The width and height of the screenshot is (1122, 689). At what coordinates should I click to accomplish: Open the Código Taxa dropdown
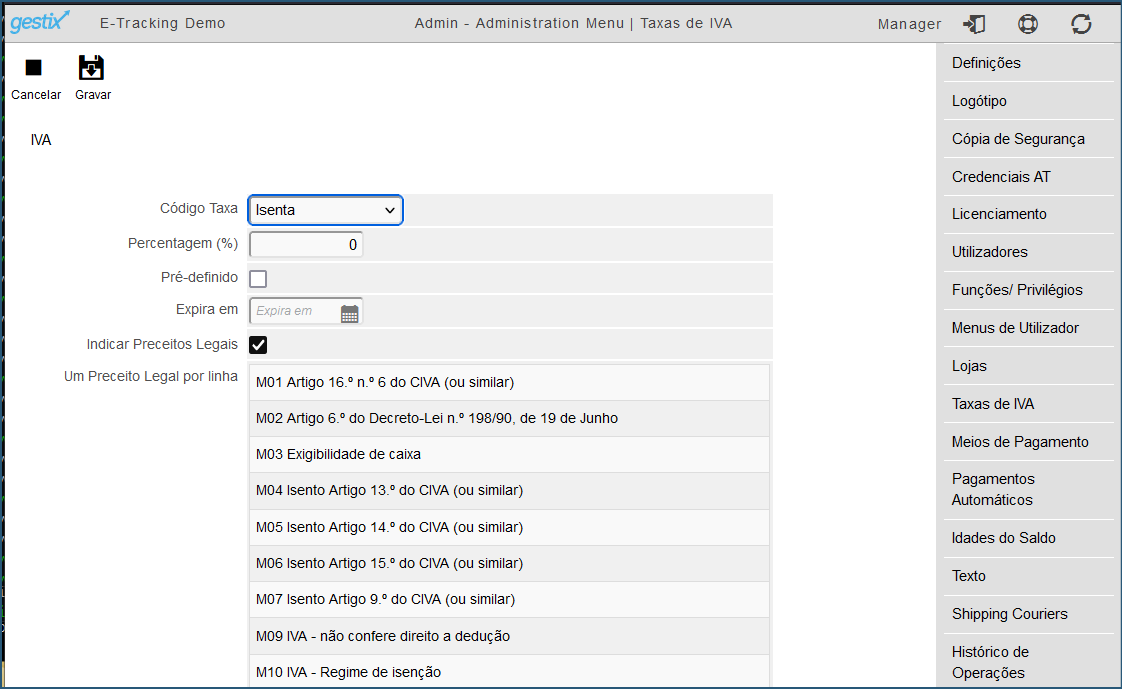[x=326, y=210]
